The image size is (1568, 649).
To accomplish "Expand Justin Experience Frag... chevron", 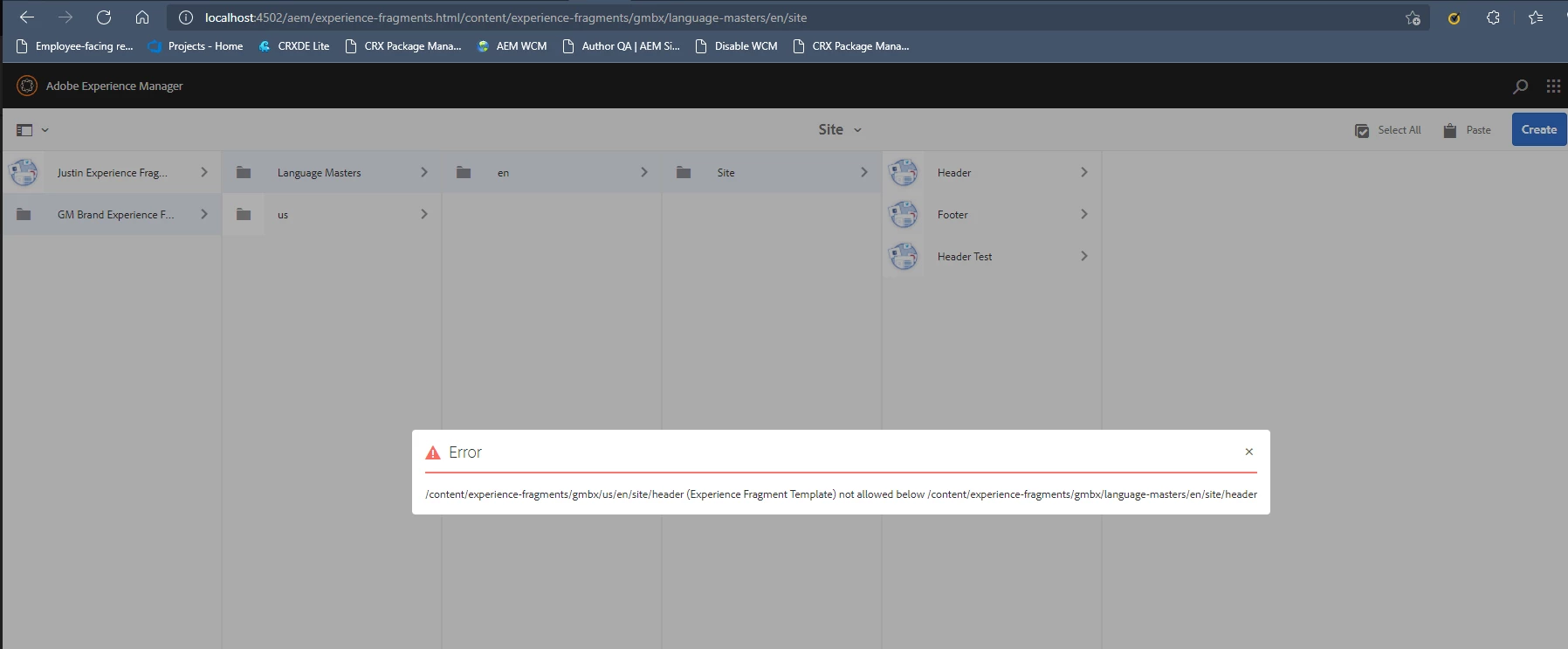I will pyautogui.click(x=204, y=172).
